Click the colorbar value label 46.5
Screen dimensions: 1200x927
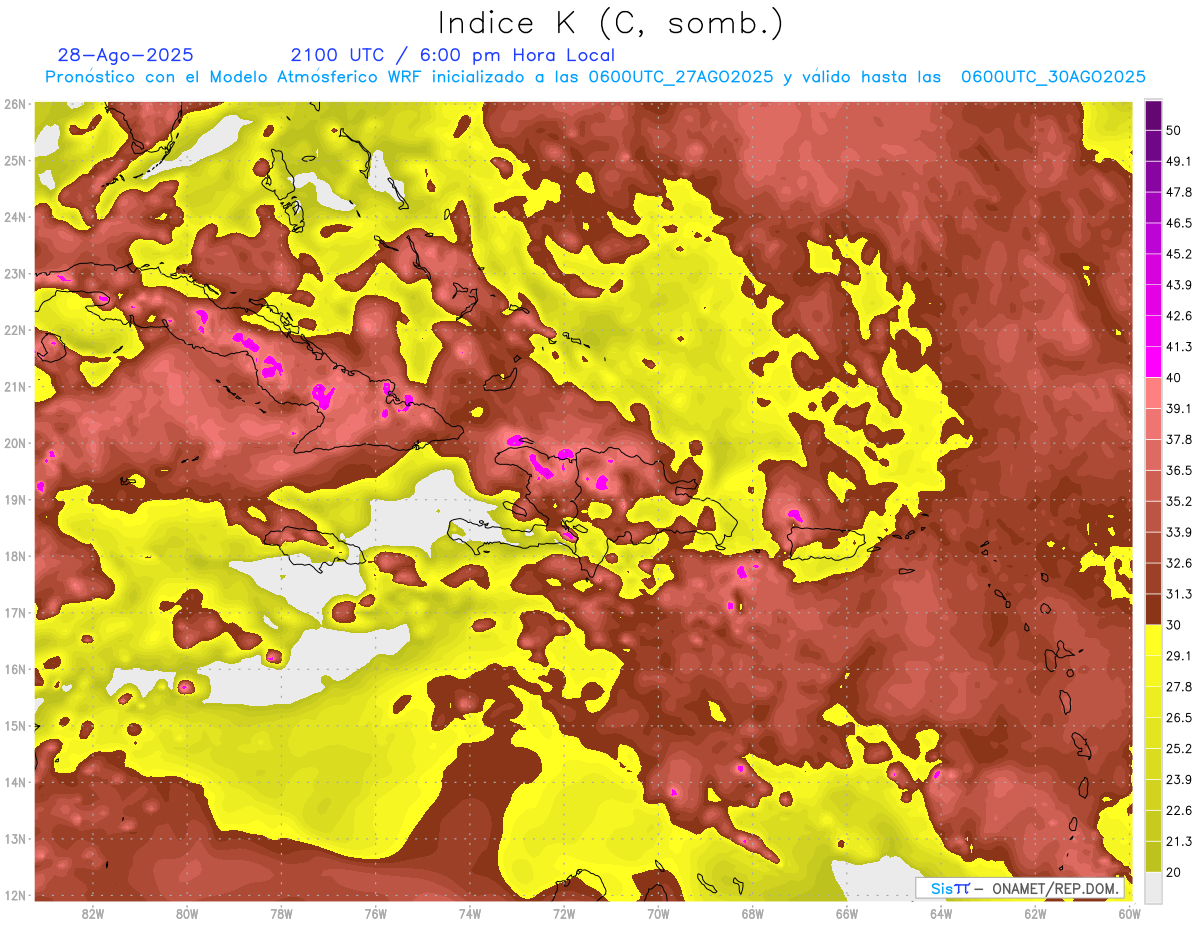1179,223
